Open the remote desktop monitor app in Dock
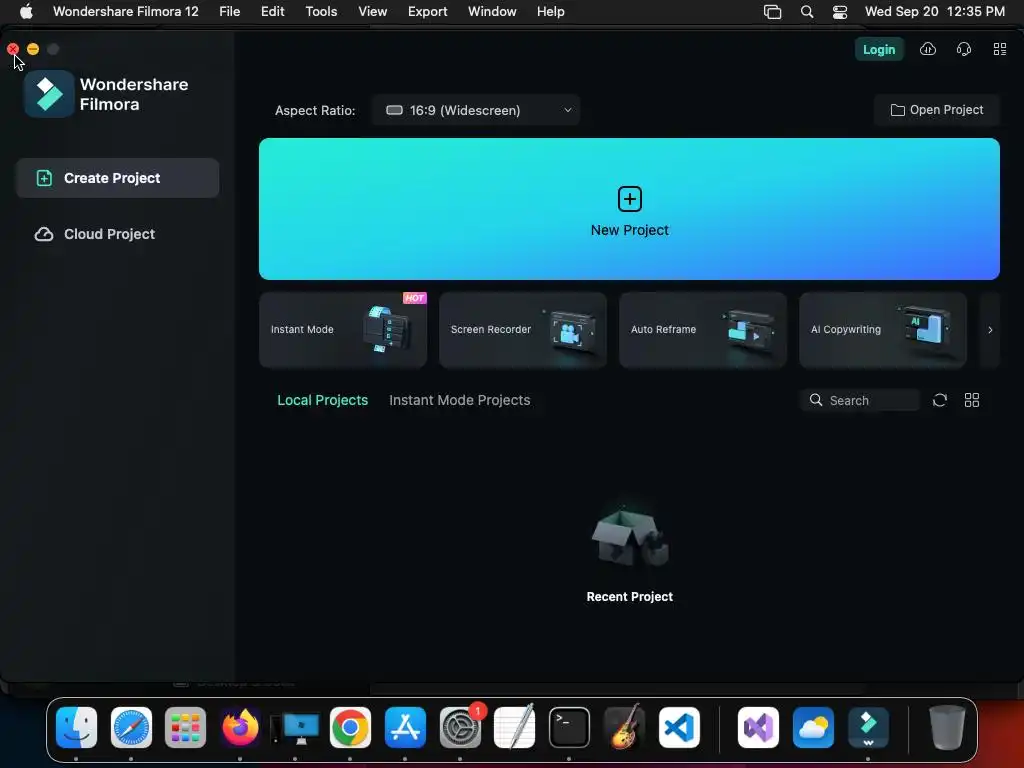The image size is (1024, 768). 295,729
